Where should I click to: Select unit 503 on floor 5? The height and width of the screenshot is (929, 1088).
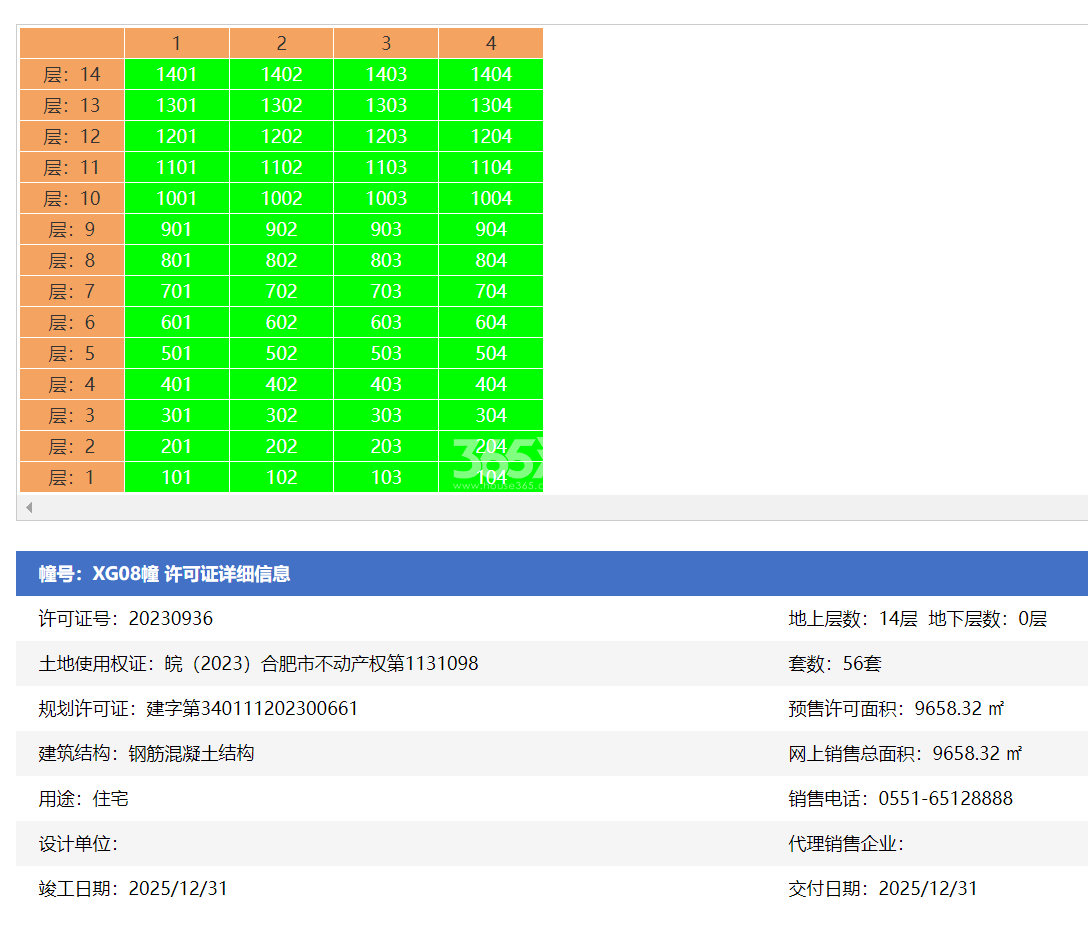[386, 353]
